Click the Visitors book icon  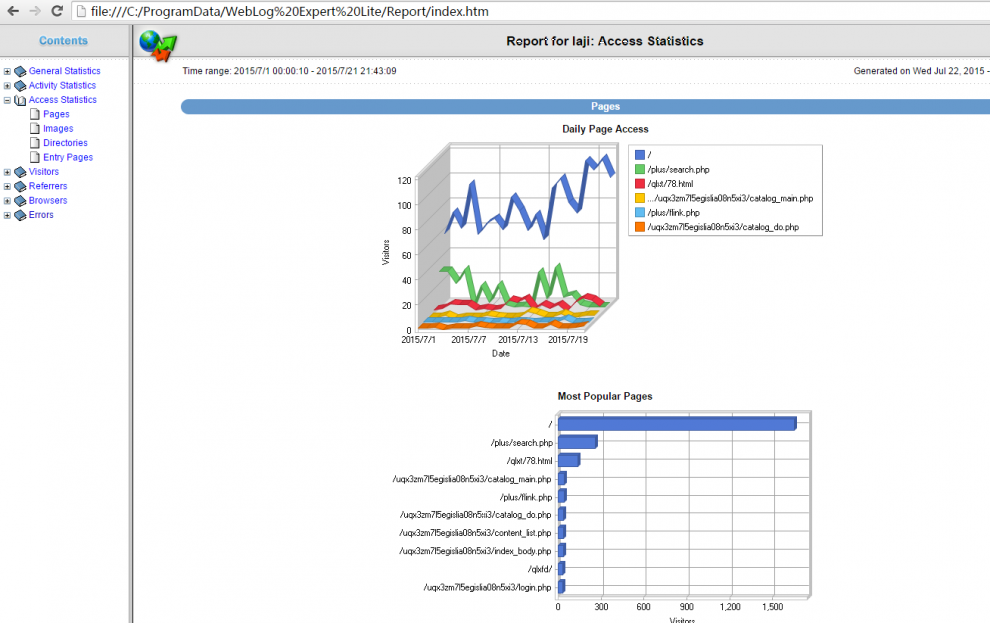point(20,172)
